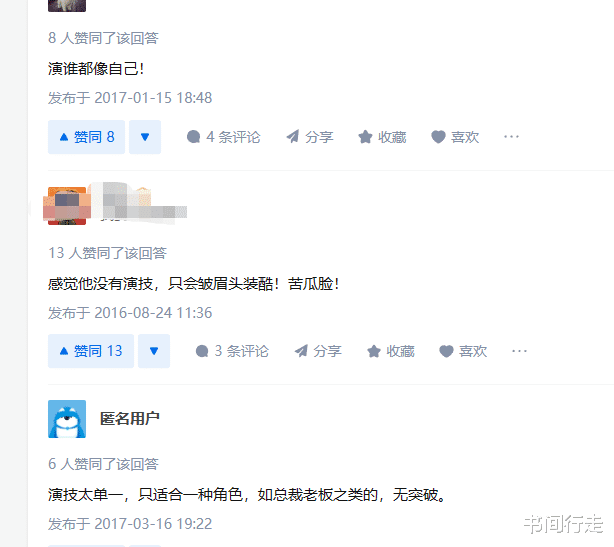Share the answer posted 2016-08-24
Image resolution: width=614 pixels, height=547 pixels.
(318, 351)
